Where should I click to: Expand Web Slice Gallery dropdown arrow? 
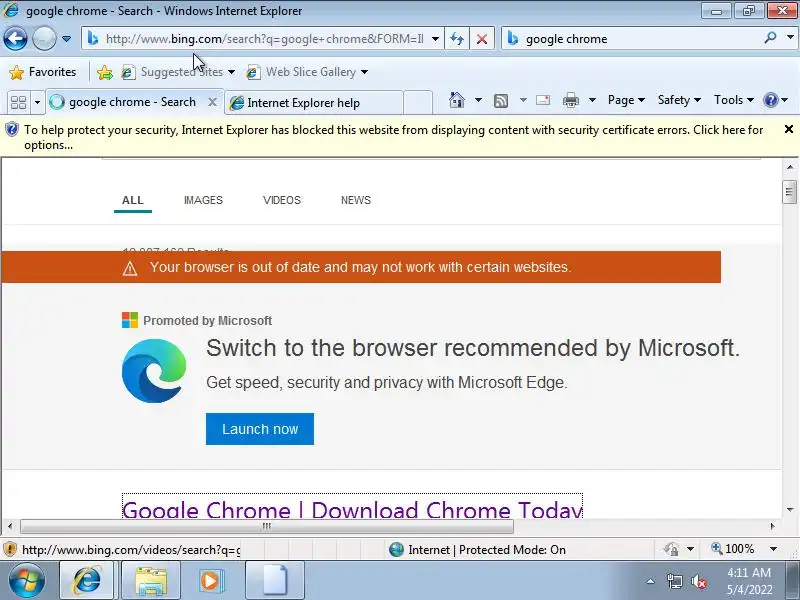point(364,72)
